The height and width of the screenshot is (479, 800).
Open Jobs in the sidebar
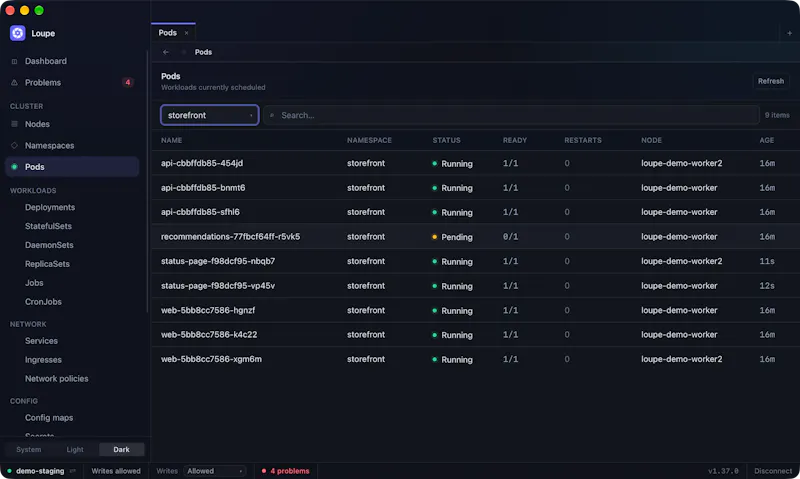[34, 283]
